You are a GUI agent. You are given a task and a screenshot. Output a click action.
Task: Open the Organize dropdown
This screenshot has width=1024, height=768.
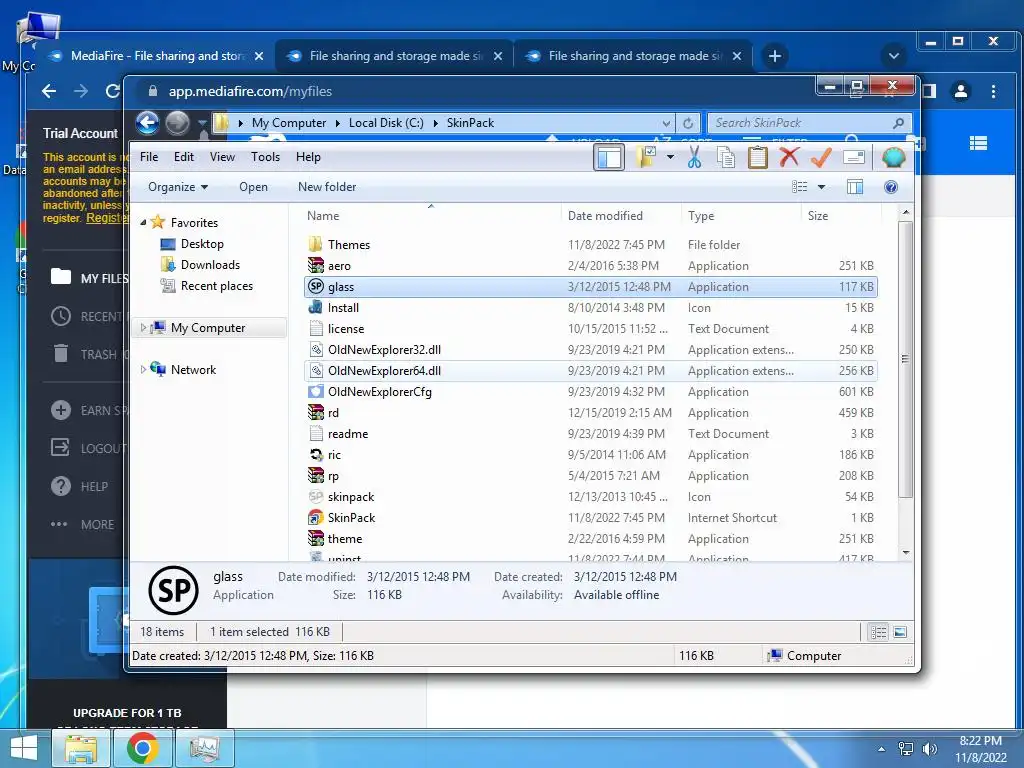pos(178,187)
